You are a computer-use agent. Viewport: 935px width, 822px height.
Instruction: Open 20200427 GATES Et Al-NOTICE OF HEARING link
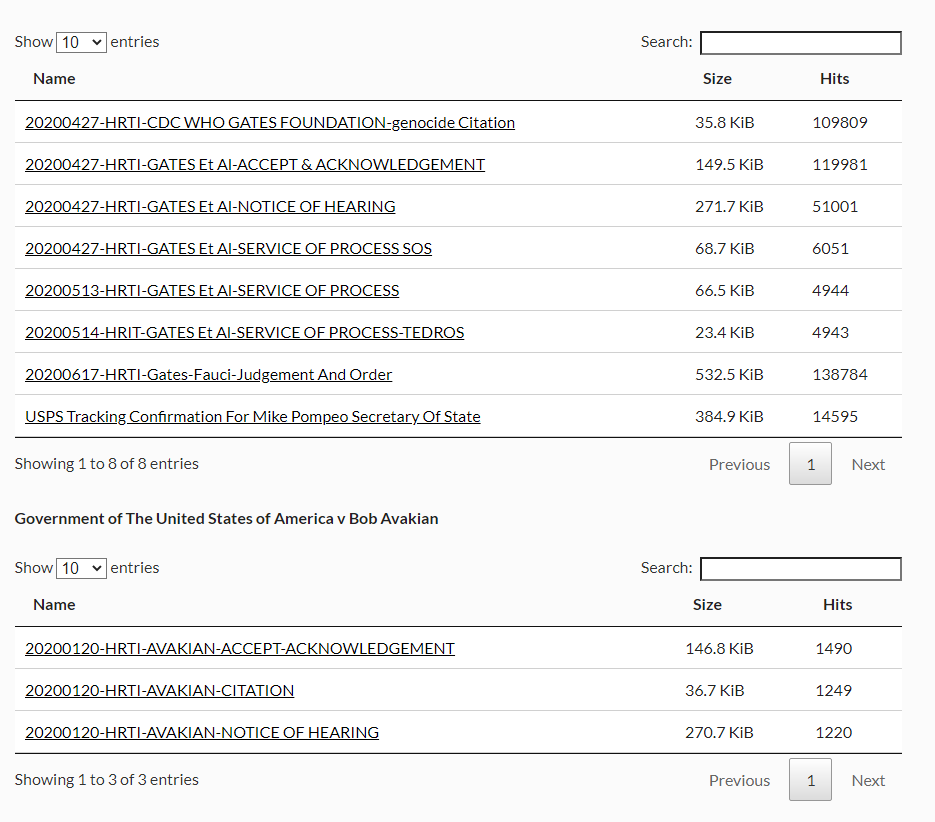(210, 206)
